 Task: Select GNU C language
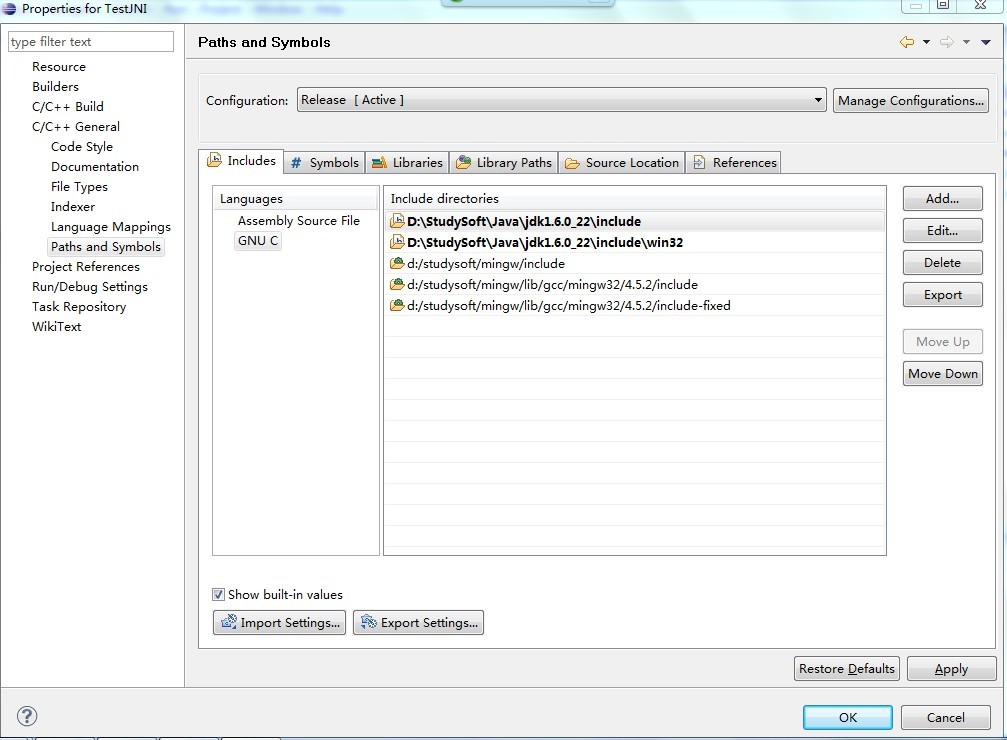[258, 240]
